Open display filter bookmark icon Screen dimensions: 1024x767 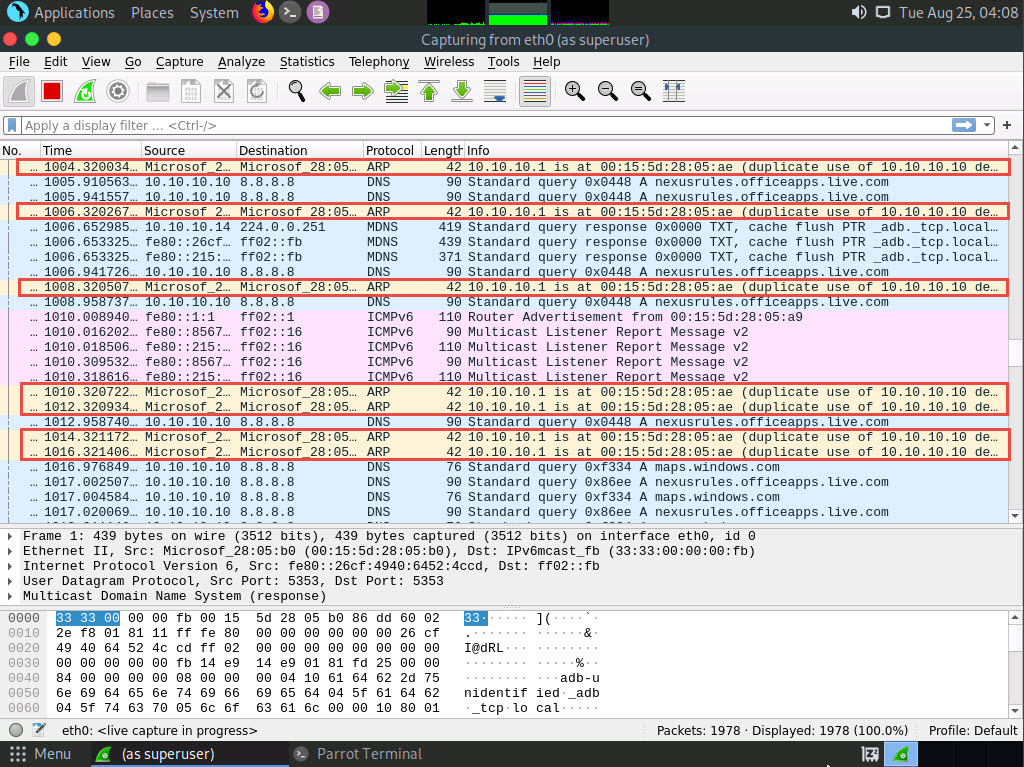pos(12,125)
